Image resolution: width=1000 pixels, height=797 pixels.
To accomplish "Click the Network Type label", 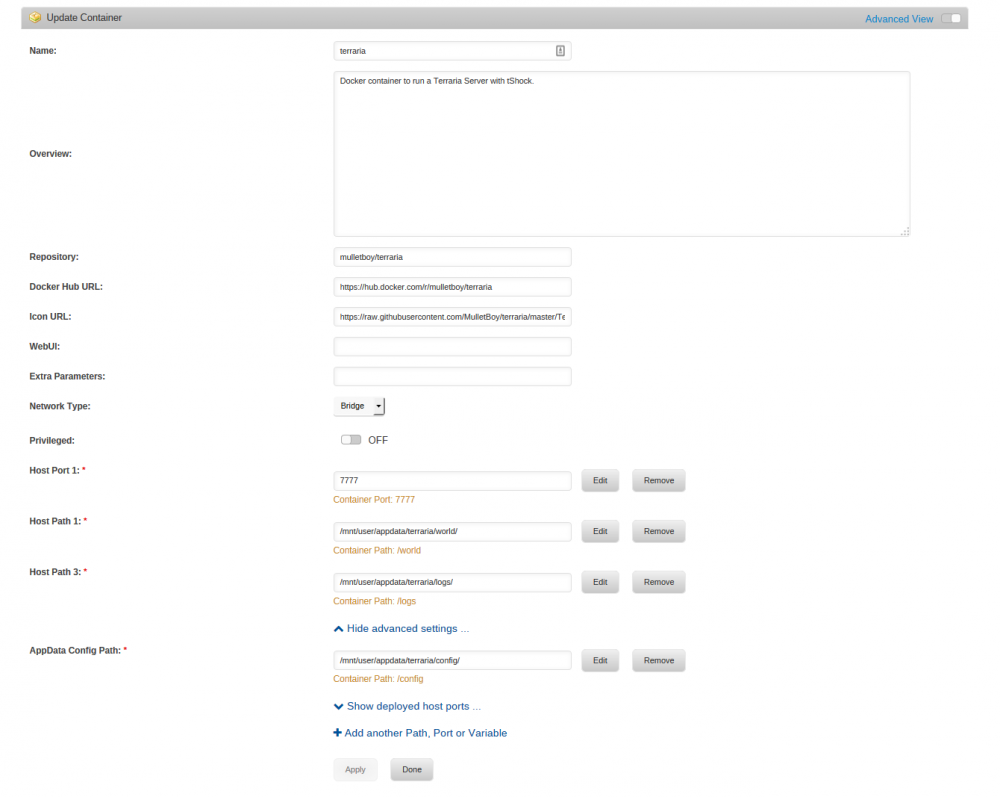I will pos(60,406).
